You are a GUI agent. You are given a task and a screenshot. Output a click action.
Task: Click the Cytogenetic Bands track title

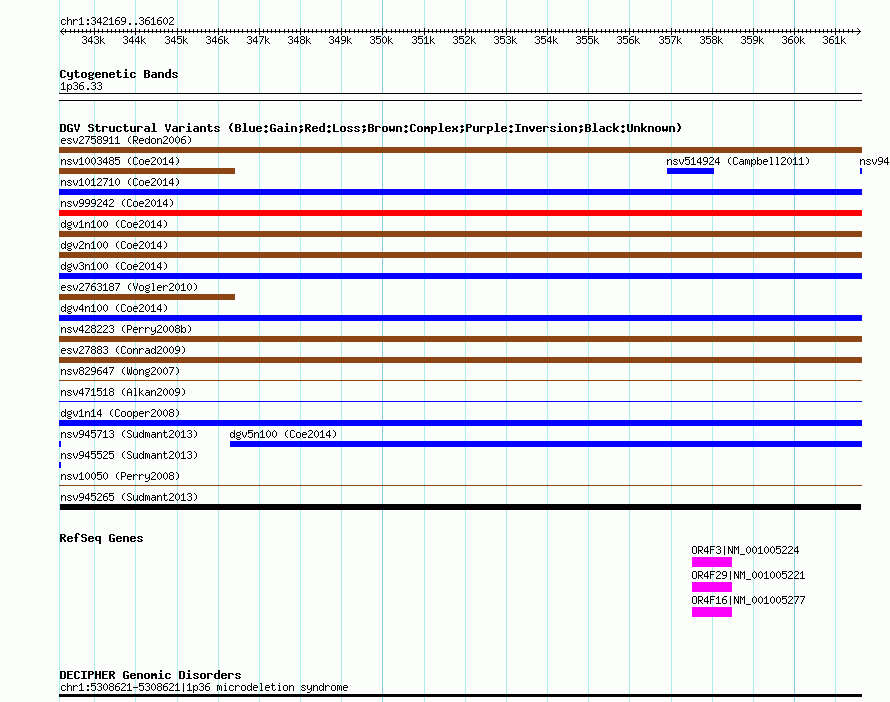[119, 74]
